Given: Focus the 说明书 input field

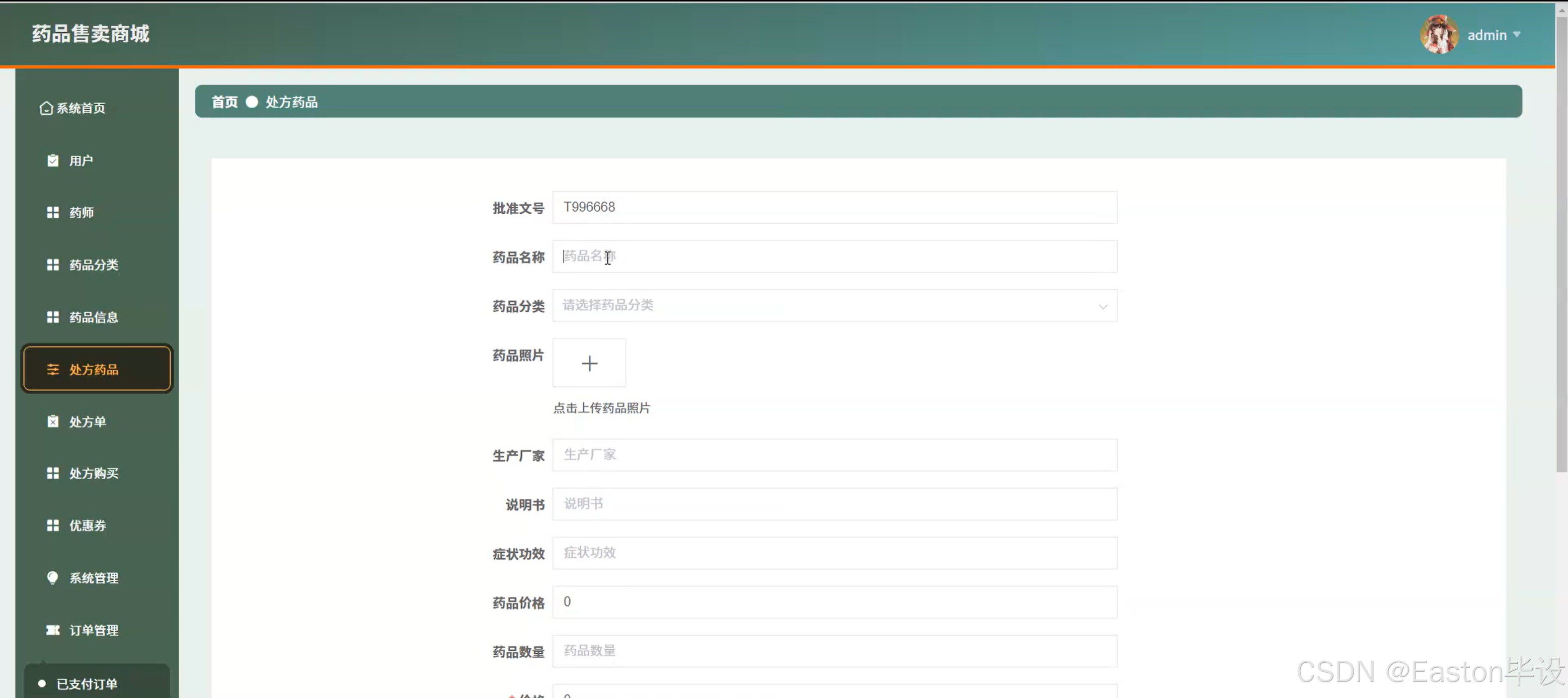Looking at the screenshot, I should 834,504.
